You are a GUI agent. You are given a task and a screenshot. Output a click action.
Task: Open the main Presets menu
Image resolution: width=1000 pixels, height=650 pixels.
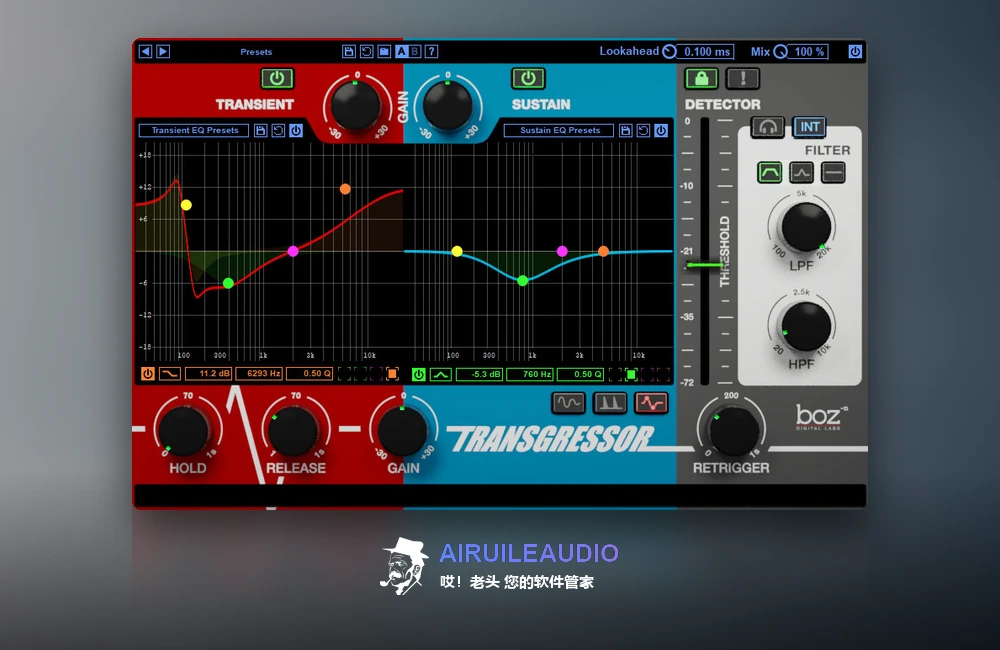coord(256,52)
